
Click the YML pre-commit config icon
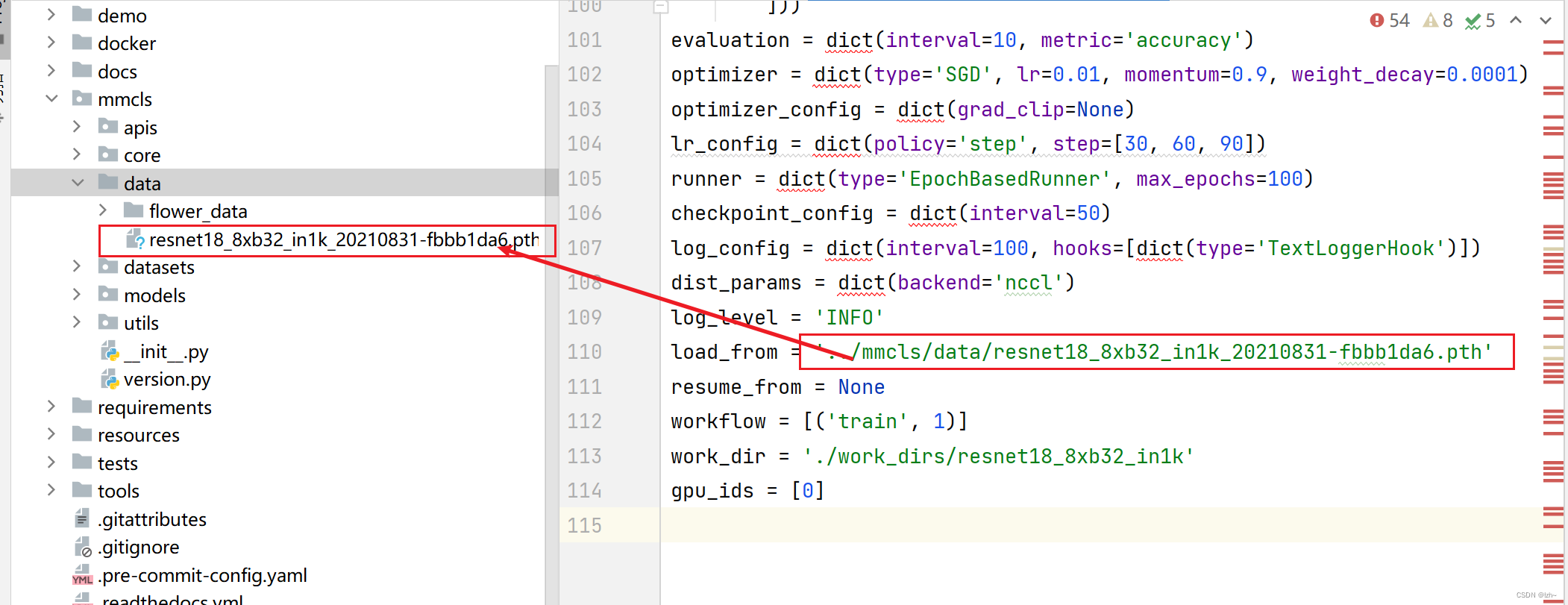(82, 574)
